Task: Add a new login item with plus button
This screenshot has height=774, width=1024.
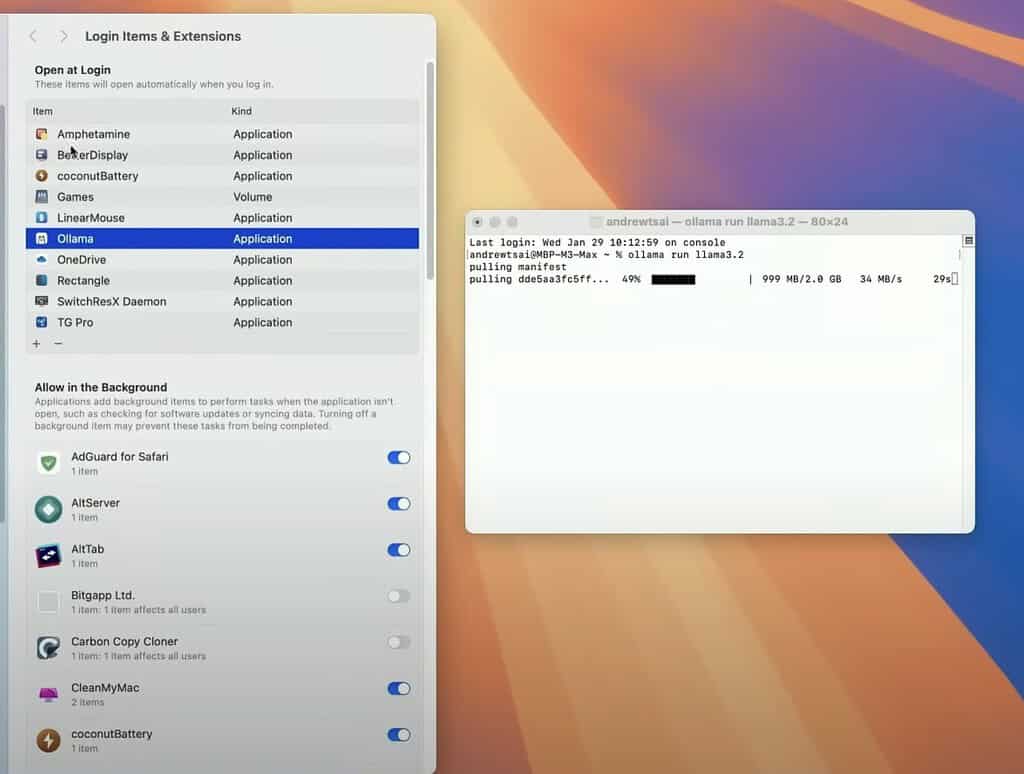Action: coord(35,342)
